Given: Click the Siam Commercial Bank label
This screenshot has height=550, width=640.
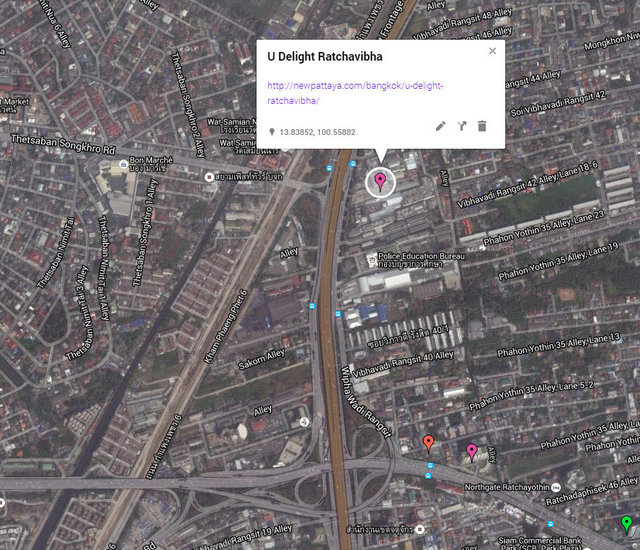Looking at the screenshot, I should click(540, 540).
